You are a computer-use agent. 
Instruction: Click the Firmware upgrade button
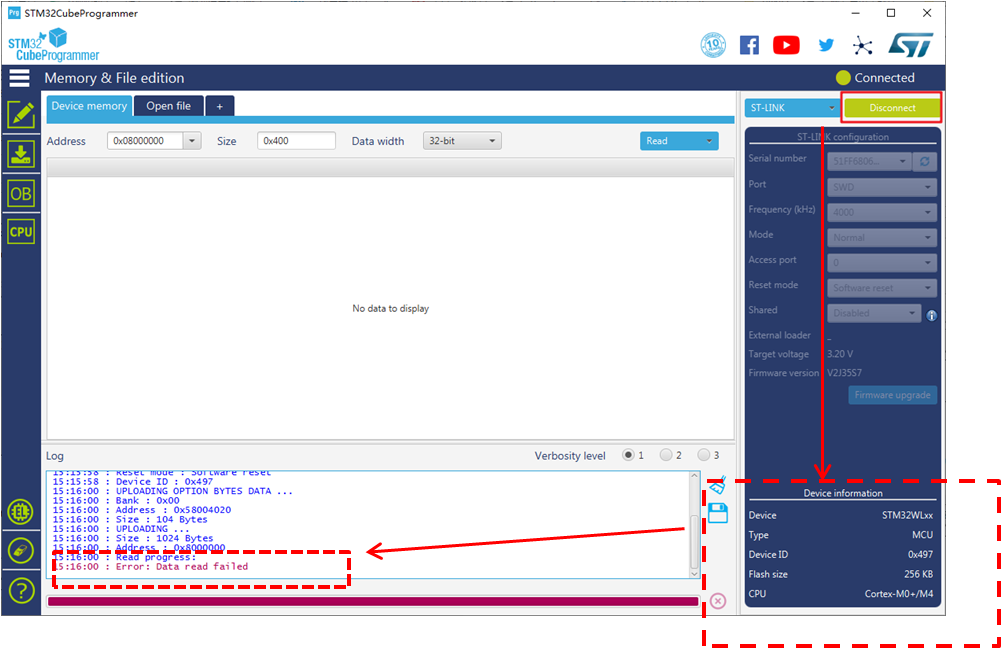tap(892, 395)
